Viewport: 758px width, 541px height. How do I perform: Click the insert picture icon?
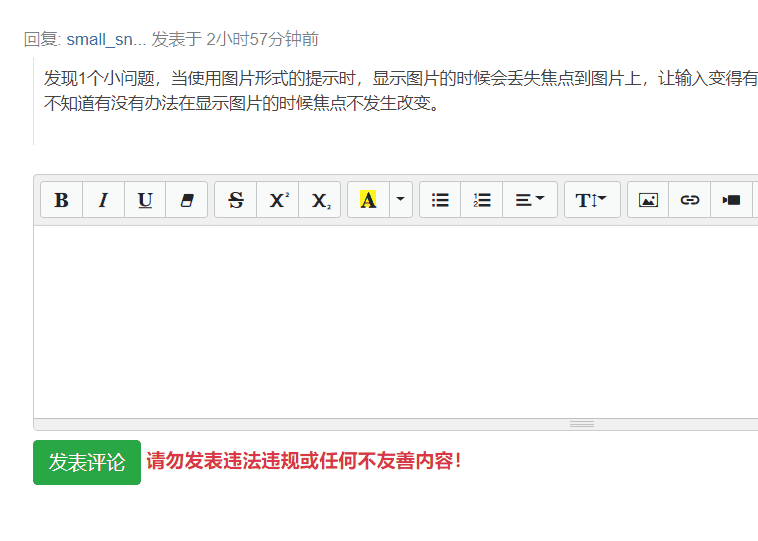pos(648,200)
